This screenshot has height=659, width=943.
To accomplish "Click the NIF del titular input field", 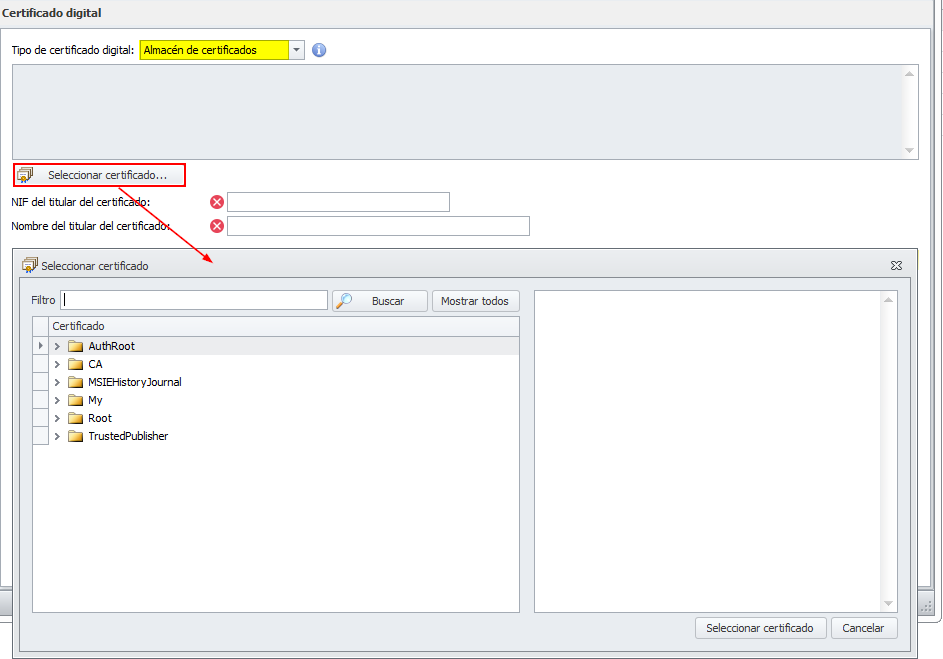I will tap(338, 202).
